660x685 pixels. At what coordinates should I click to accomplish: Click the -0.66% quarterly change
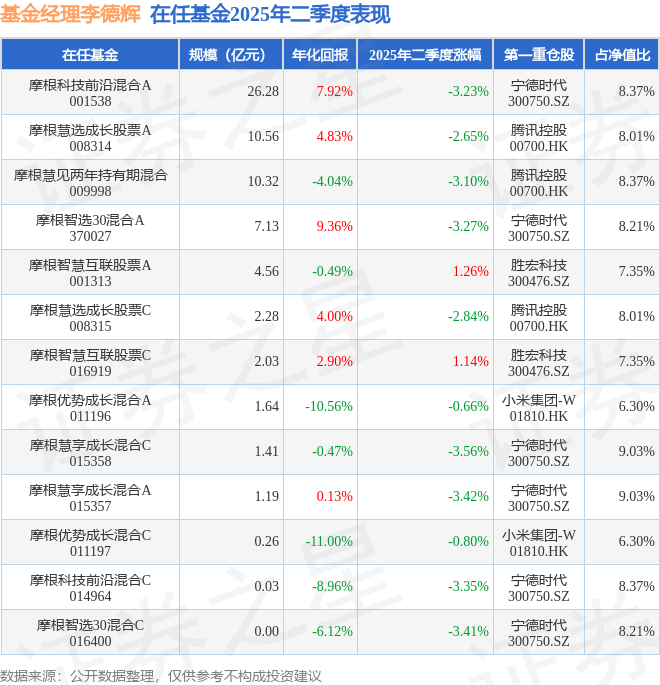coord(468,406)
